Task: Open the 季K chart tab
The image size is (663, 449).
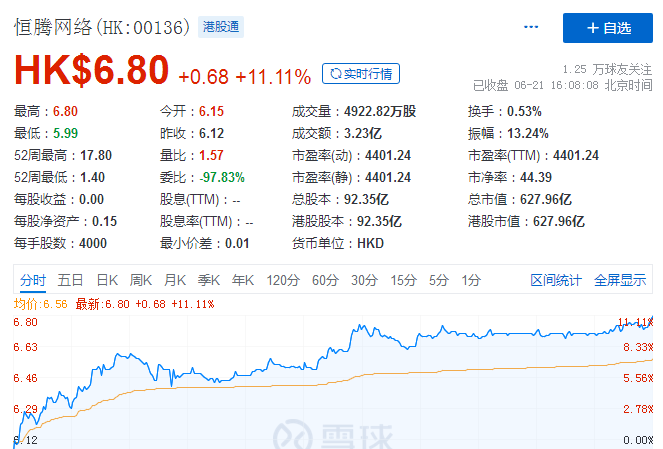Action: tap(208, 280)
